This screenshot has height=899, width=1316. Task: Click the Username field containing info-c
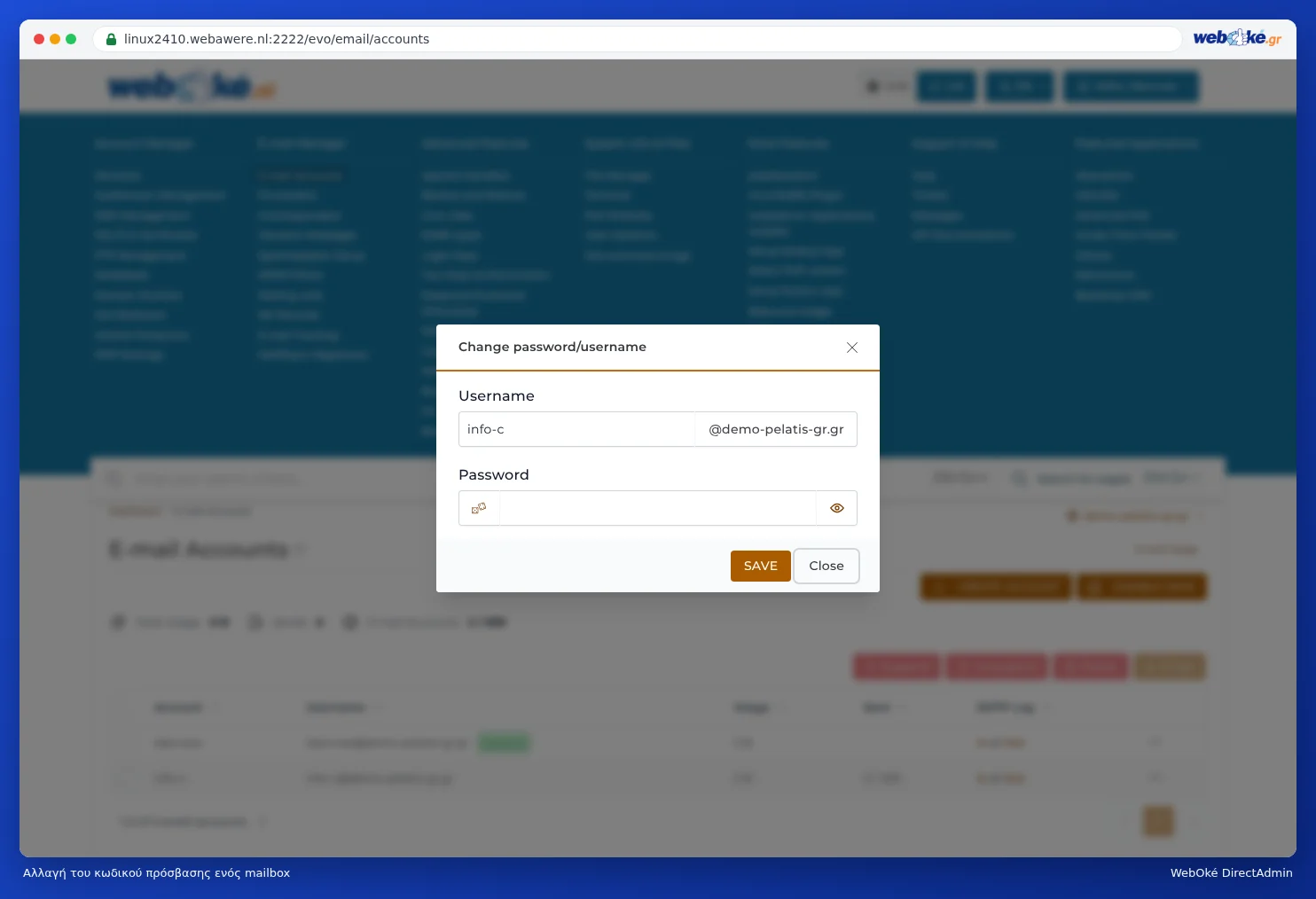click(576, 429)
